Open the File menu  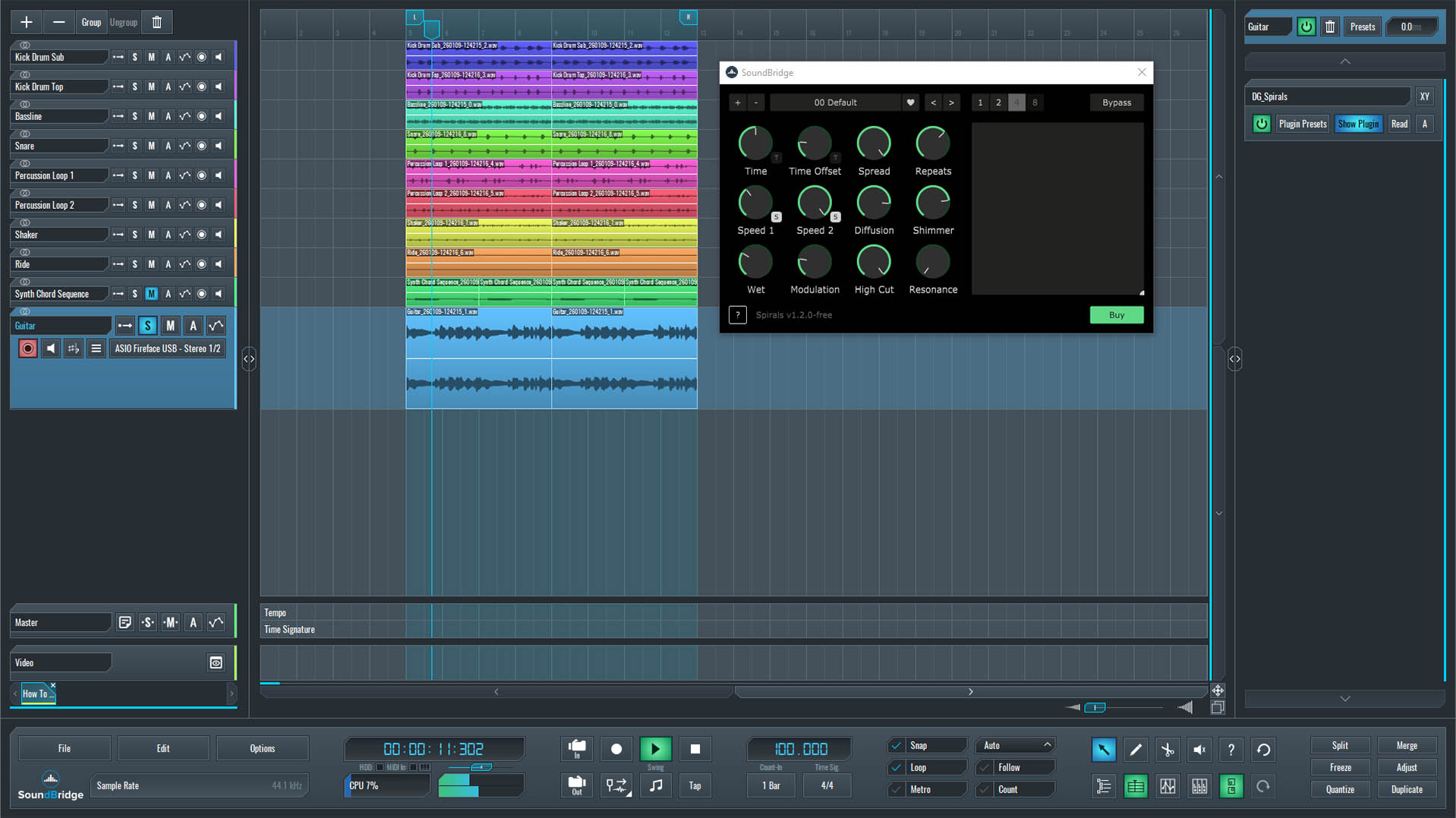(x=65, y=749)
